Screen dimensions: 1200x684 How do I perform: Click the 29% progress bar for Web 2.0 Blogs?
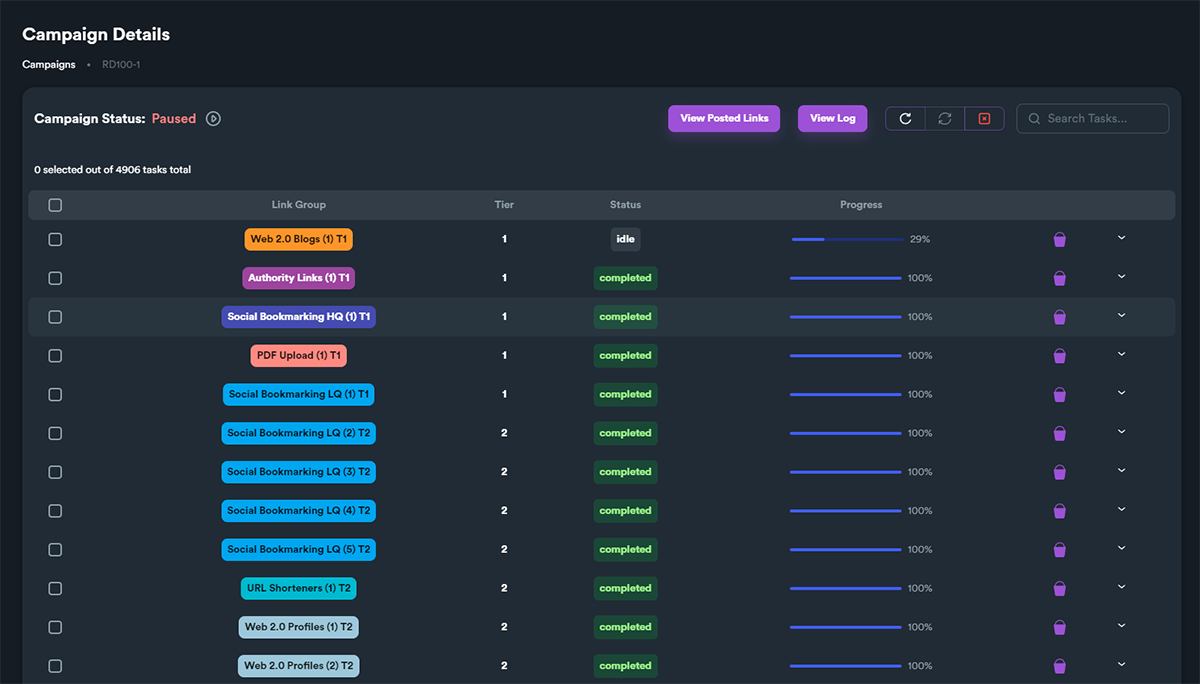pos(847,240)
